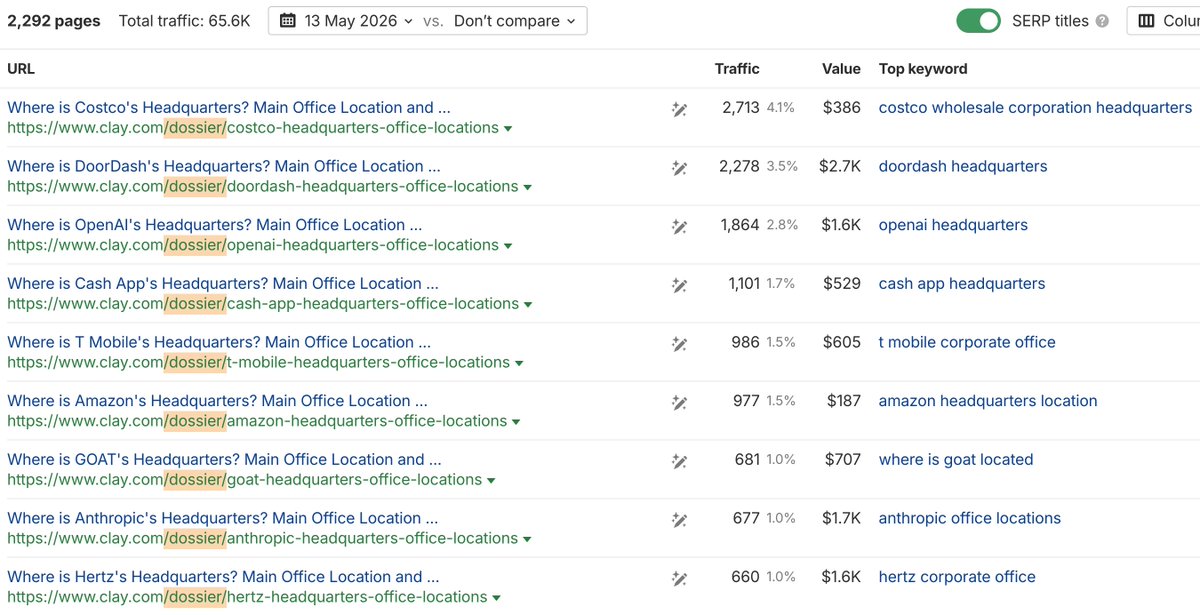Open the Don't compare dropdown
1200x615 pixels.
click(x=515, y=21)
